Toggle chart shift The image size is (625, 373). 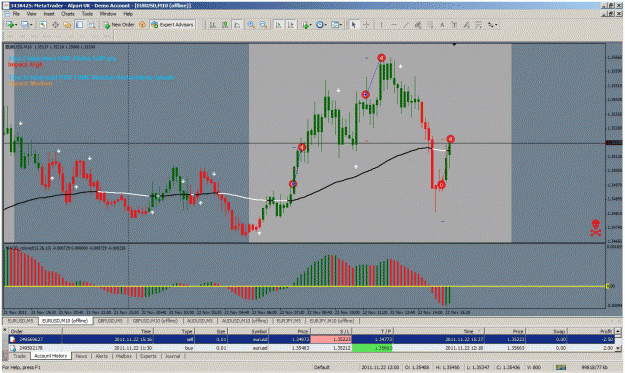click(291, 25)
